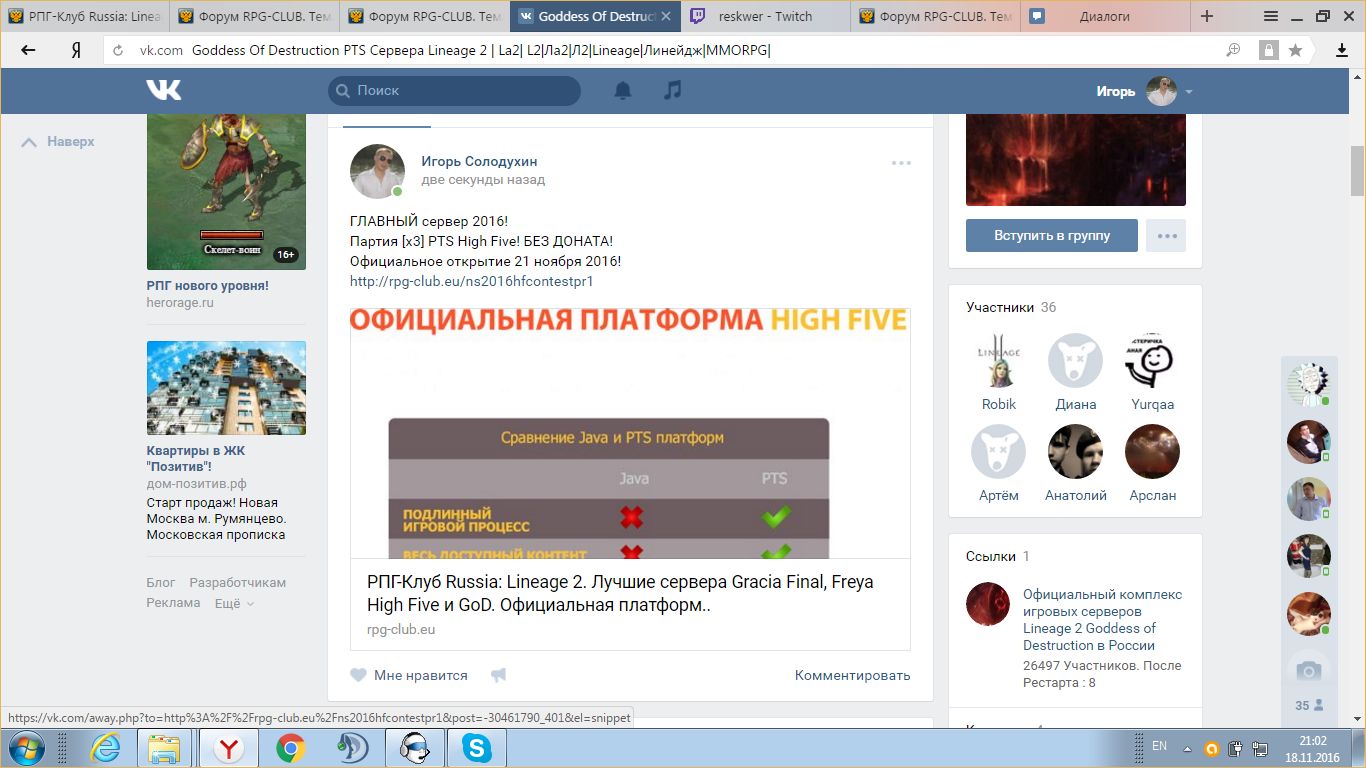Click the page vertical scrollbar thumb

point(1357,171)
